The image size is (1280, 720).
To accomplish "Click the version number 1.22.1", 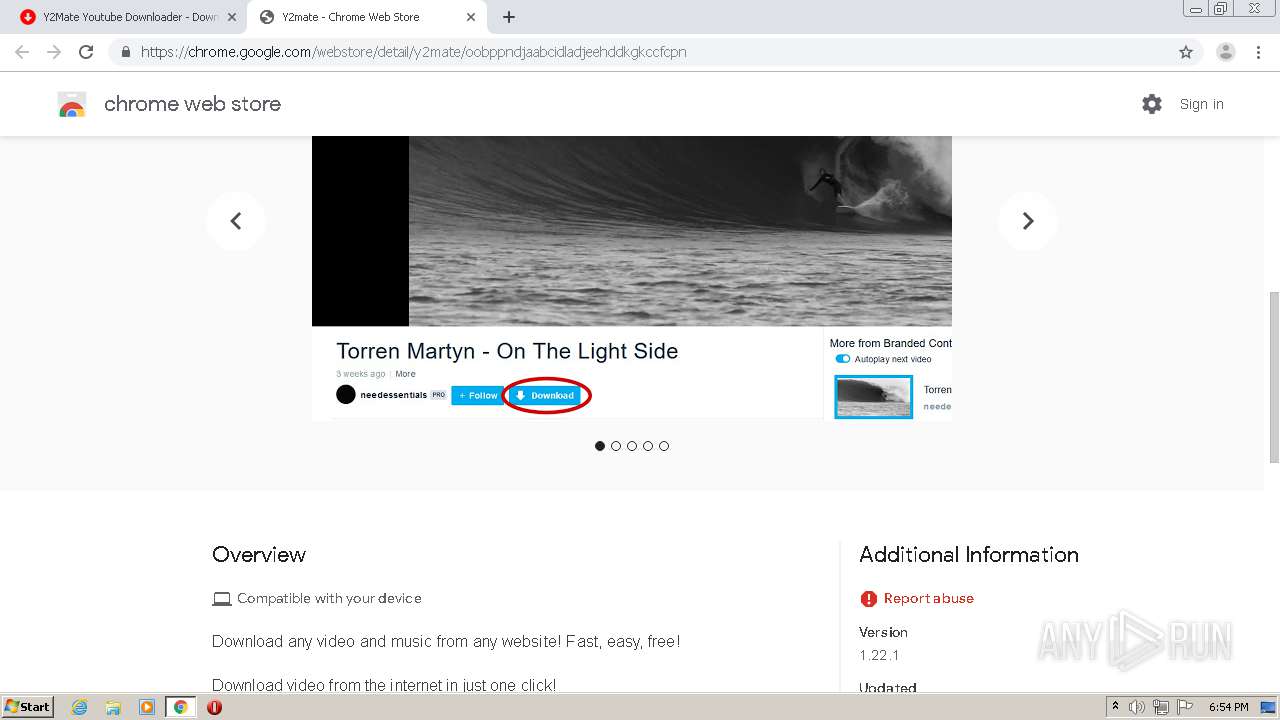I will (879, 655).
